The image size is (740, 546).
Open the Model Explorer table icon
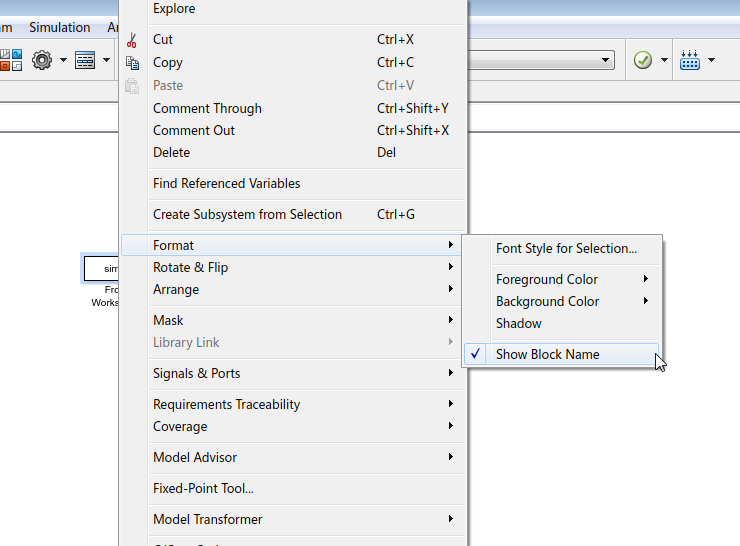pos(85,61)
